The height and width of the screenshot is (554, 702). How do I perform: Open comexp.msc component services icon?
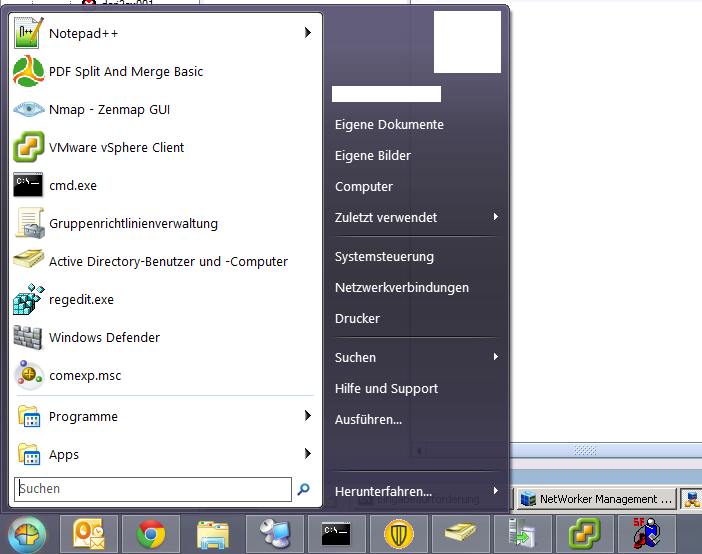28,376
